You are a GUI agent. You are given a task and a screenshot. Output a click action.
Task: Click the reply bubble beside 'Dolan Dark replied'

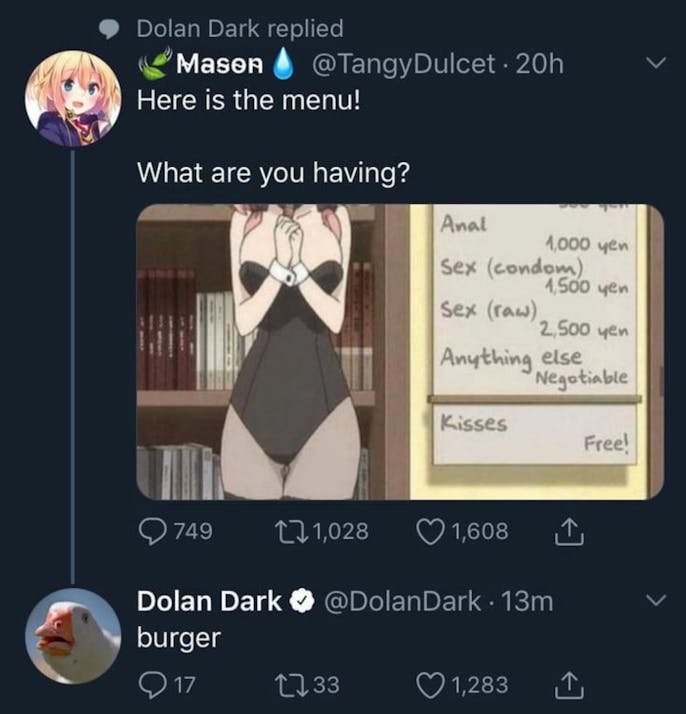tap(115, 30)
